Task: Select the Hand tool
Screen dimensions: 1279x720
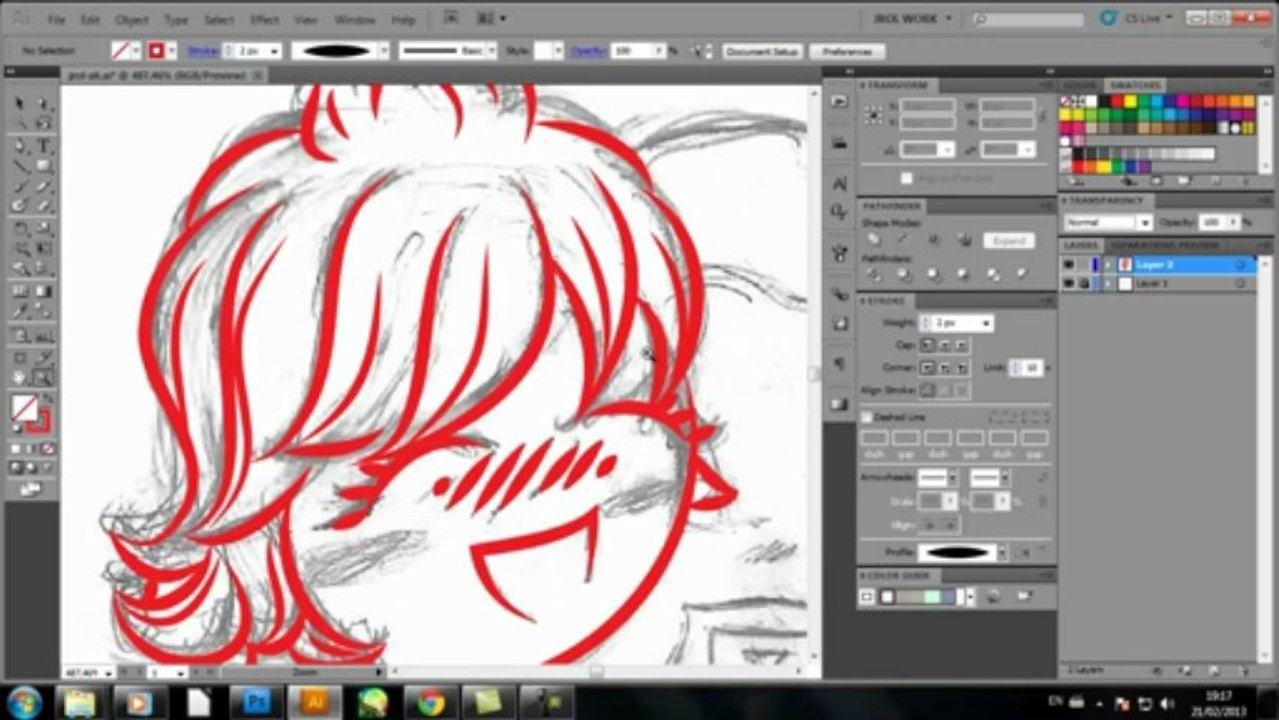Action: point(19,377)
